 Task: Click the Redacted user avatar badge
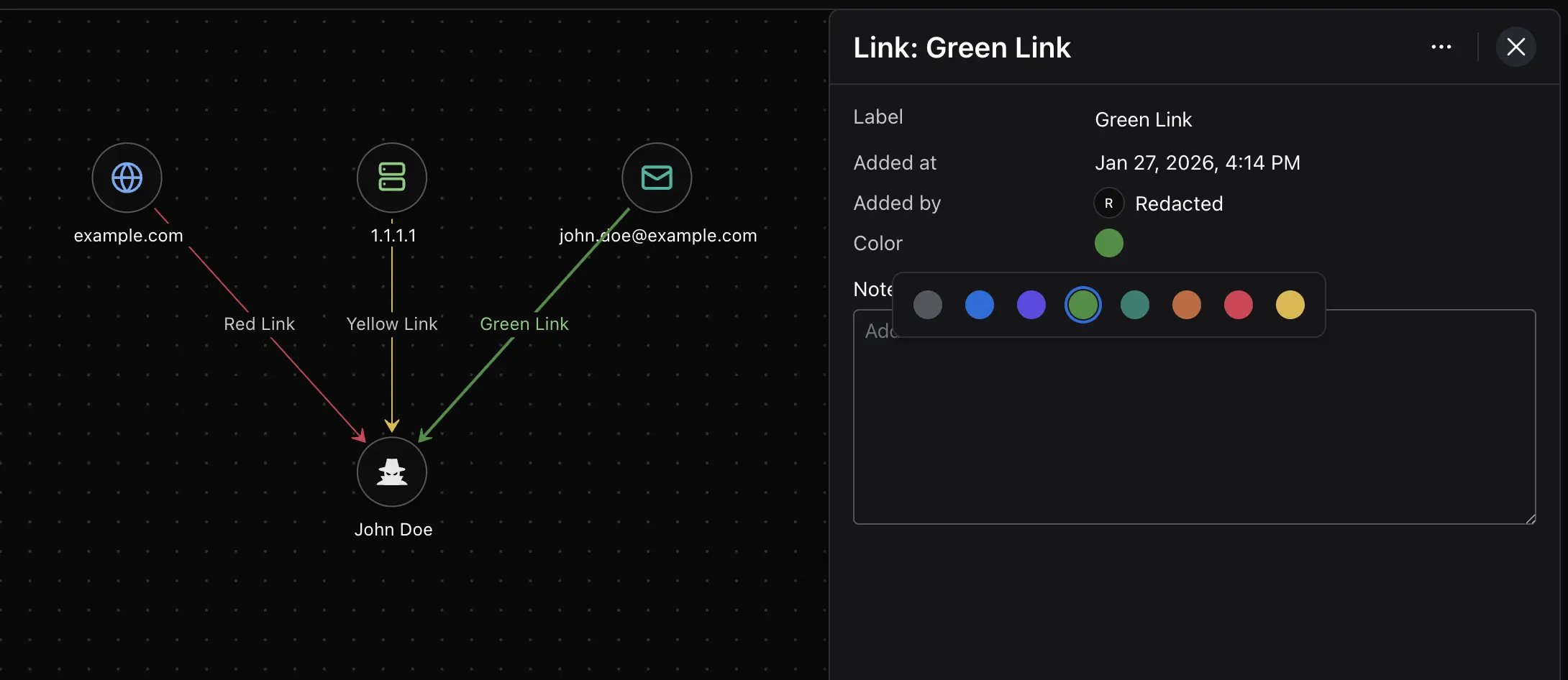(1108, 203)
